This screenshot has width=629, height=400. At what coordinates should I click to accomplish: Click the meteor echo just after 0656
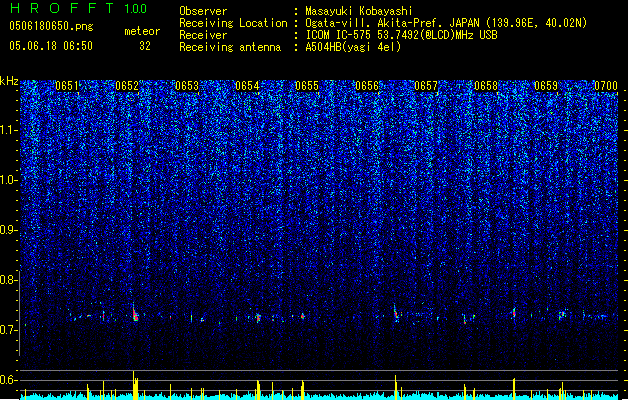(396, 312)
